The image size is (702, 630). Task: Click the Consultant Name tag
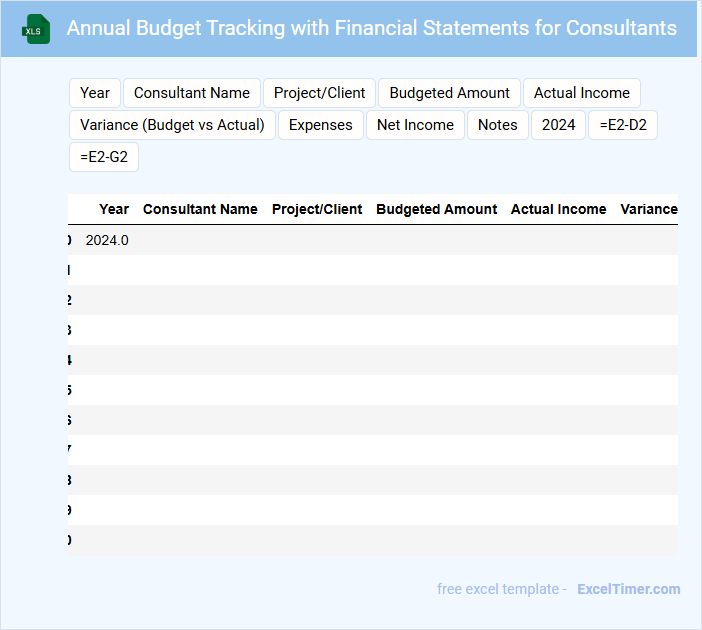[192, 93]
